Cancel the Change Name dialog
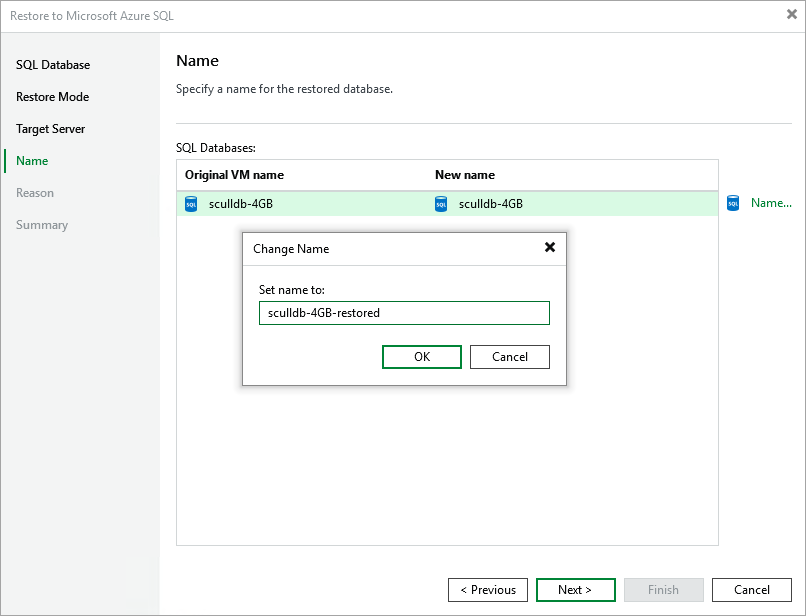 [509, 357]
